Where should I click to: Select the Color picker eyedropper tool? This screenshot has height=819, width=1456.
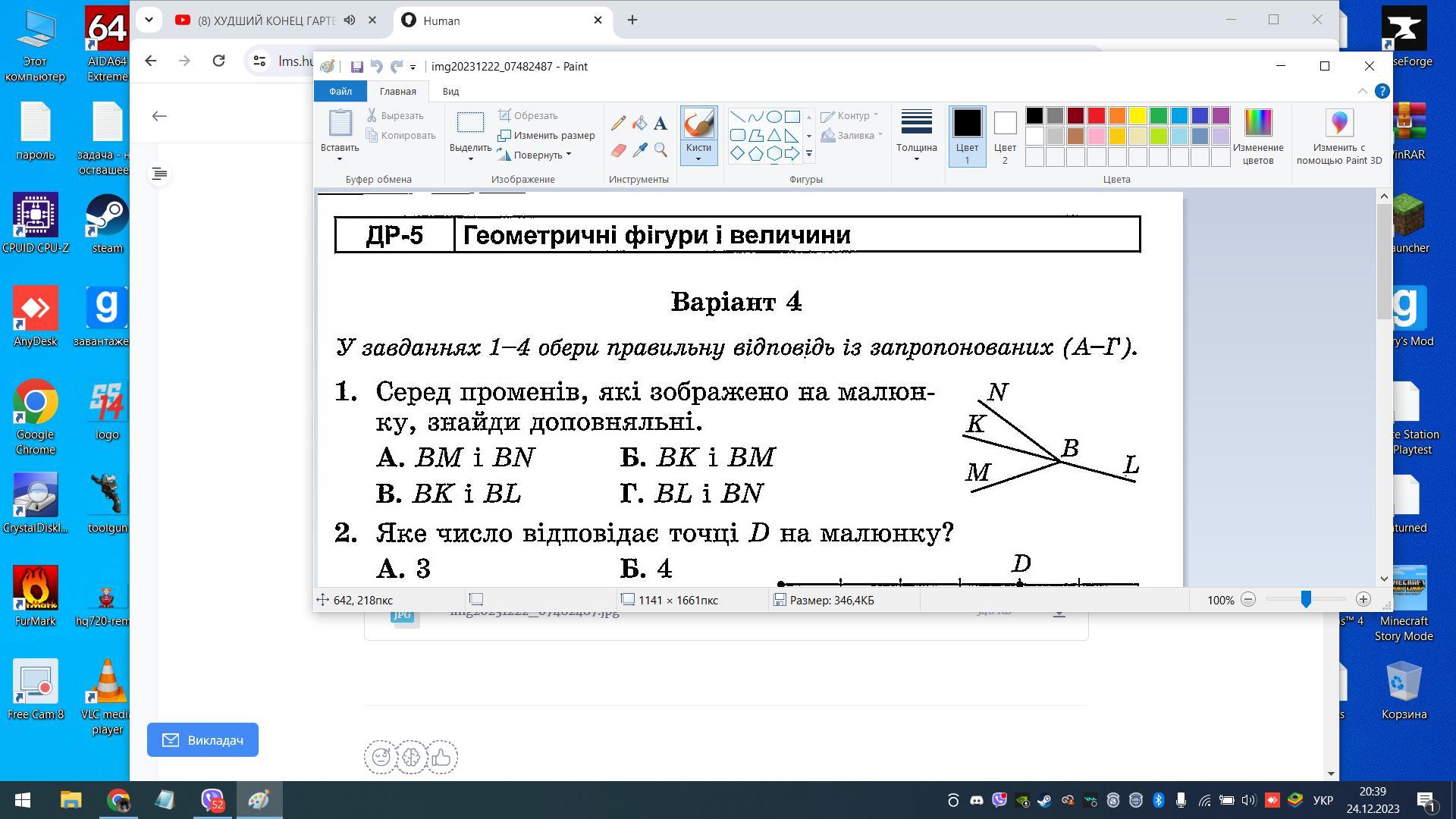639,150
